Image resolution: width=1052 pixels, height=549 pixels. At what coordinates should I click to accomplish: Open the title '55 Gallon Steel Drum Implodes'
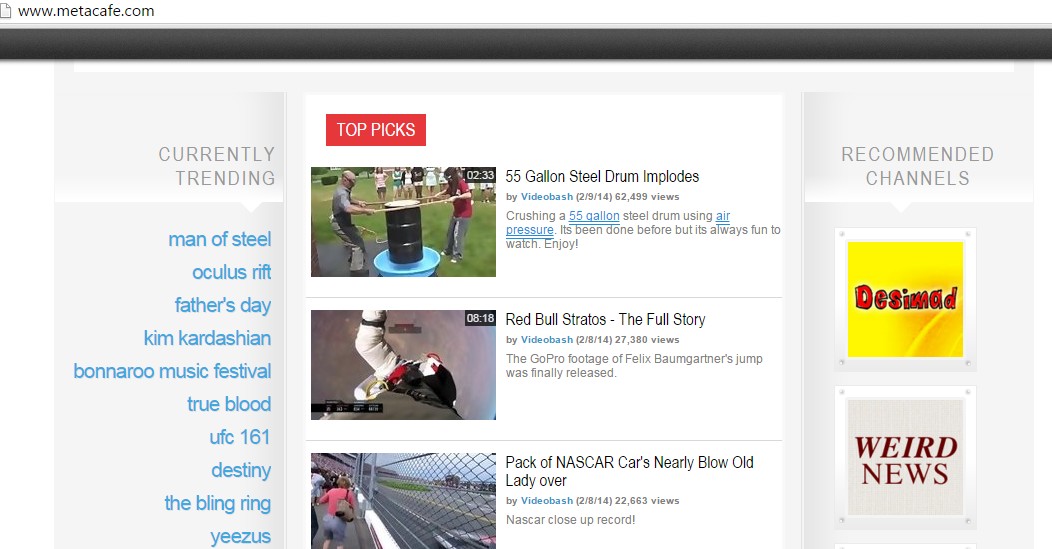(602, 177)
